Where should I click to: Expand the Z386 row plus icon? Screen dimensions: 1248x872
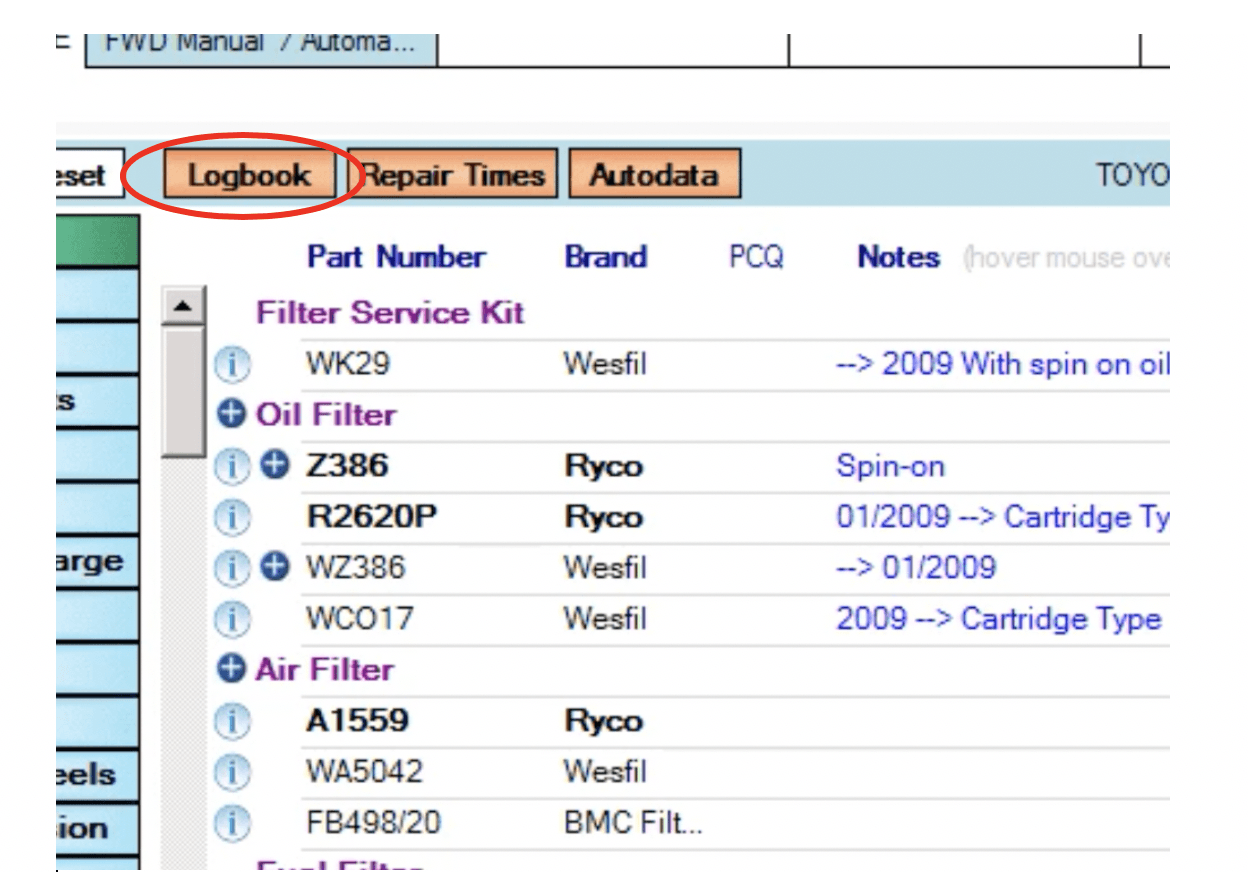[275, 465]
